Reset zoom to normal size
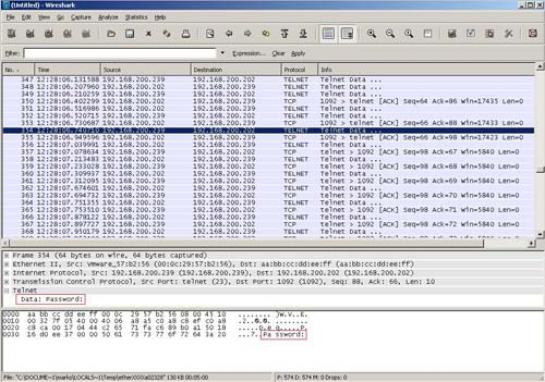Viewport: 545px width, 382px height. [x=409, y=34]
